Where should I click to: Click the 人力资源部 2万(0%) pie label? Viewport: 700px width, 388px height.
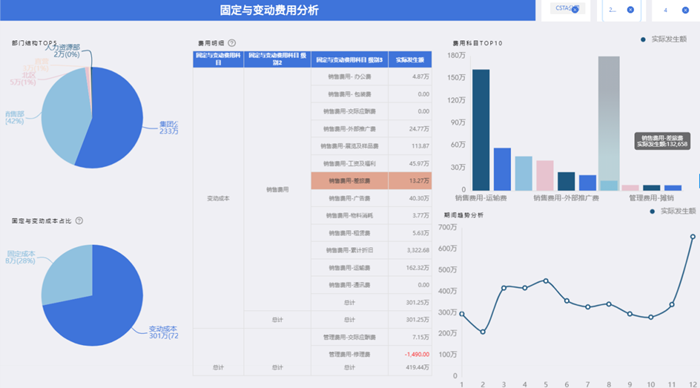64,50
